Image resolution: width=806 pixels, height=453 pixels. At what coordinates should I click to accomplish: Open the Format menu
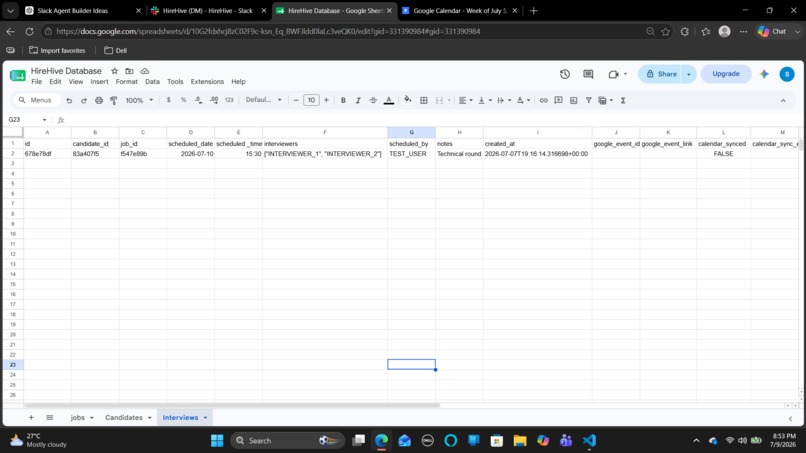(126, 82)
